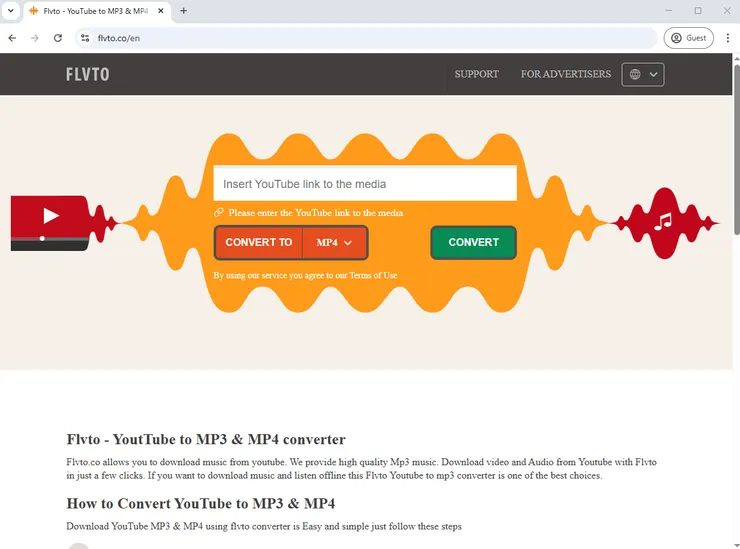This screenshot has width=740, height=549.
Task: Click heading 'Flvto - YoutTube to MP3 & MP4 converter'
Action: pyautogui.click(x=206, y=439)
